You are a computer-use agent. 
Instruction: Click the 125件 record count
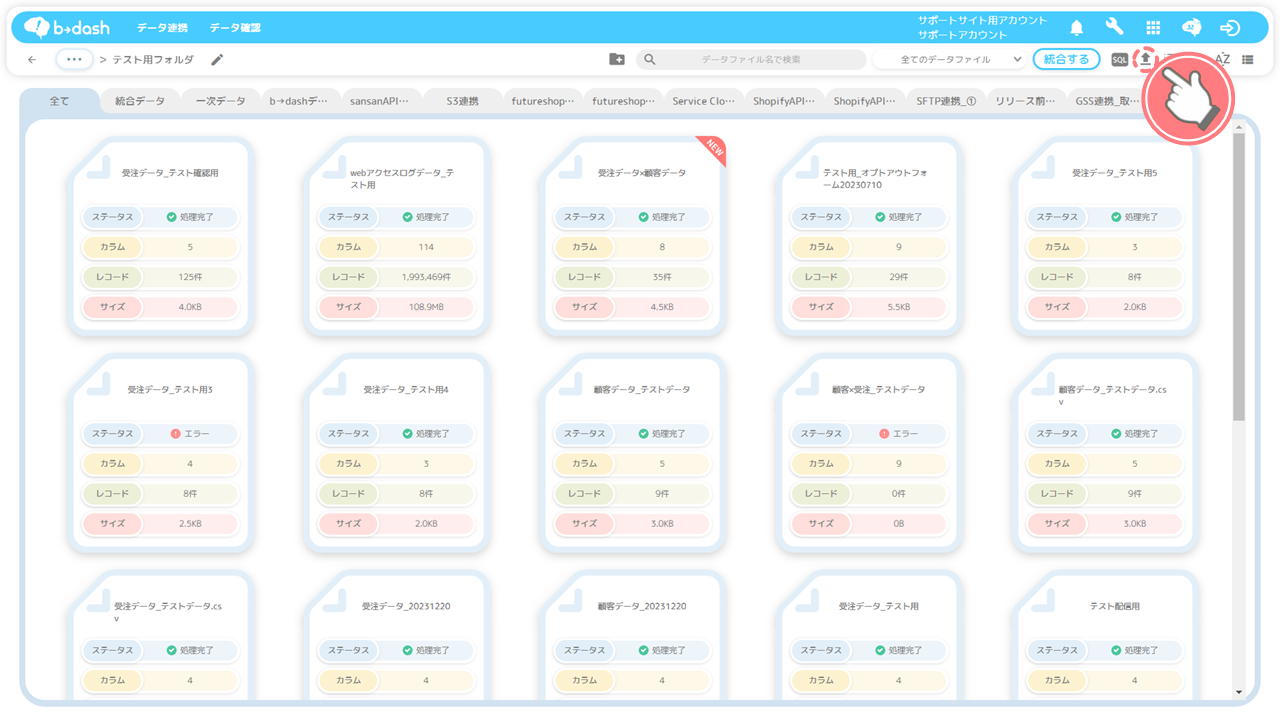[x=190, y=277]
